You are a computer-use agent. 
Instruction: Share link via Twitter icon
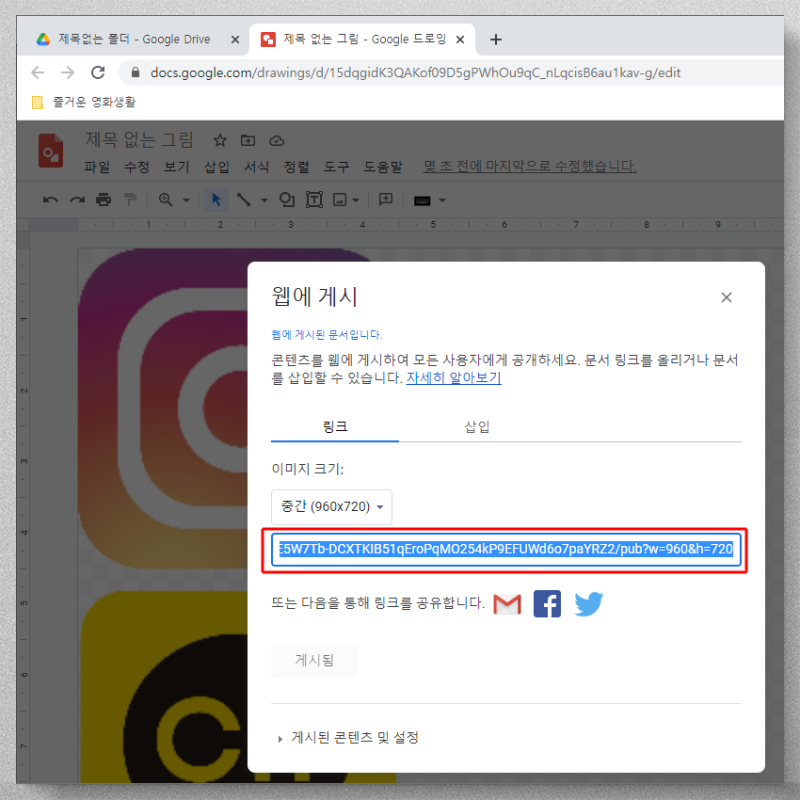(x=589, y=604)
